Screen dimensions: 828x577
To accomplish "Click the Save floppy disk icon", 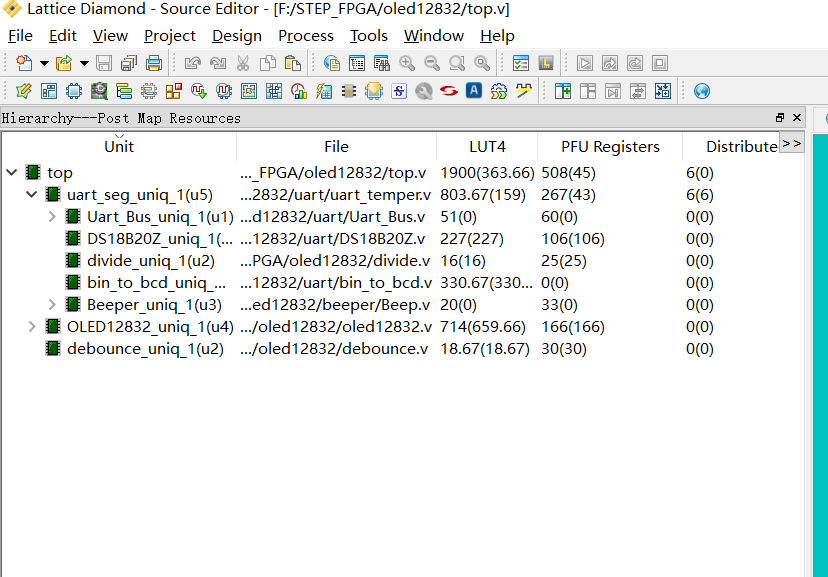I will (104, 63).
